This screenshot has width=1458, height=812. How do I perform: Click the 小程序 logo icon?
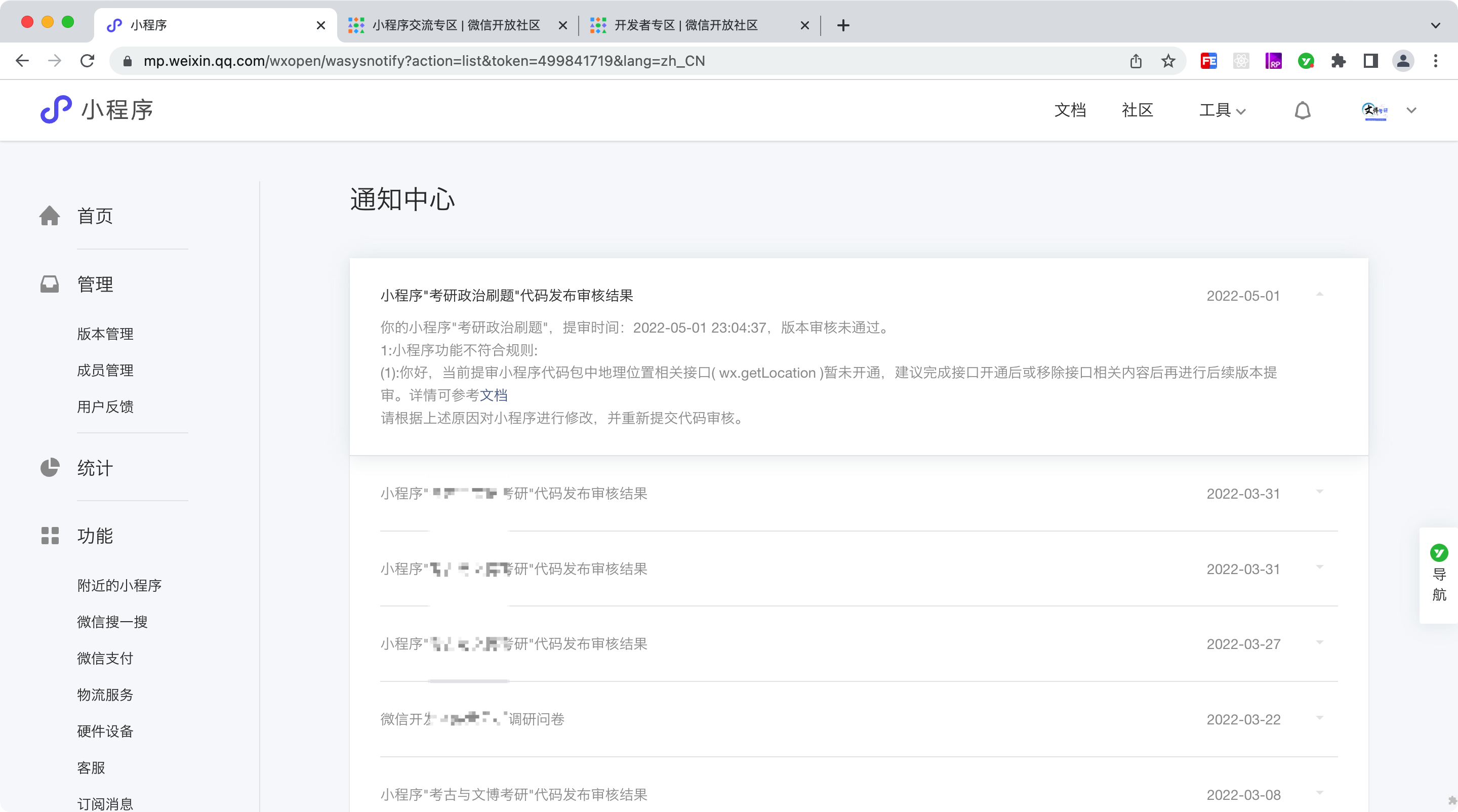click(56, 110)
